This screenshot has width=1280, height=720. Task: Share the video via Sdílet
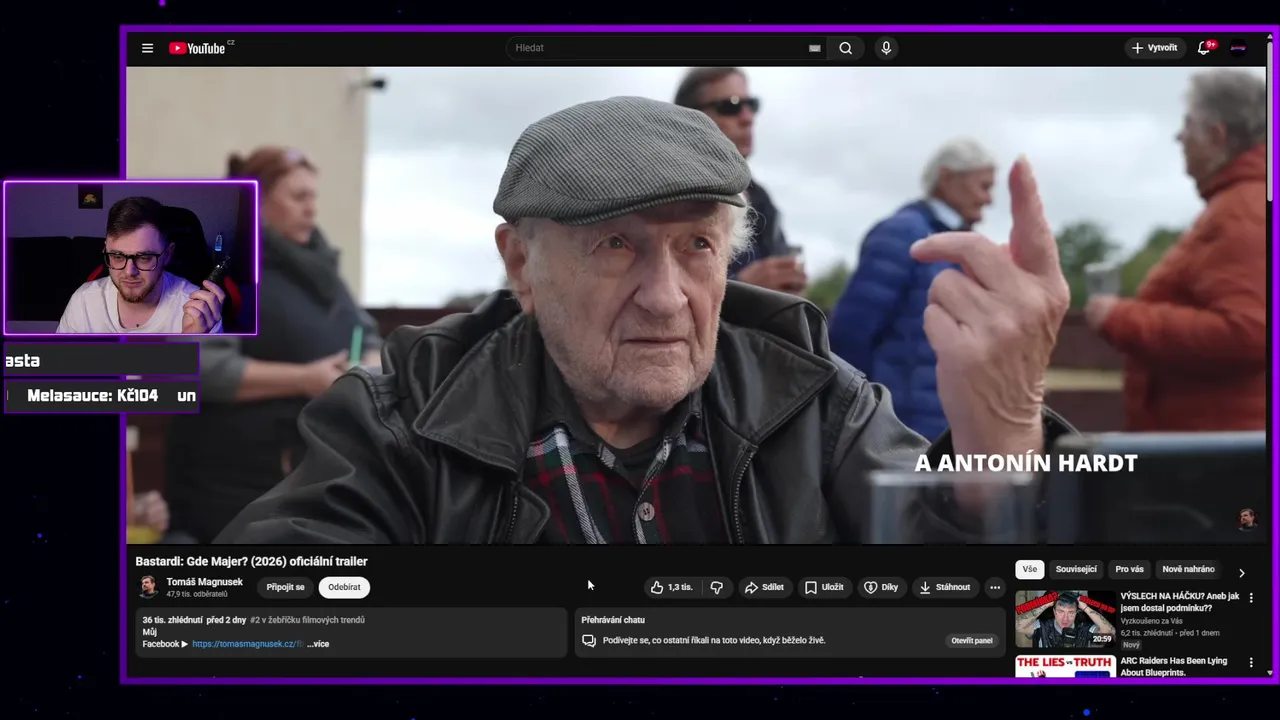[764, 587]
